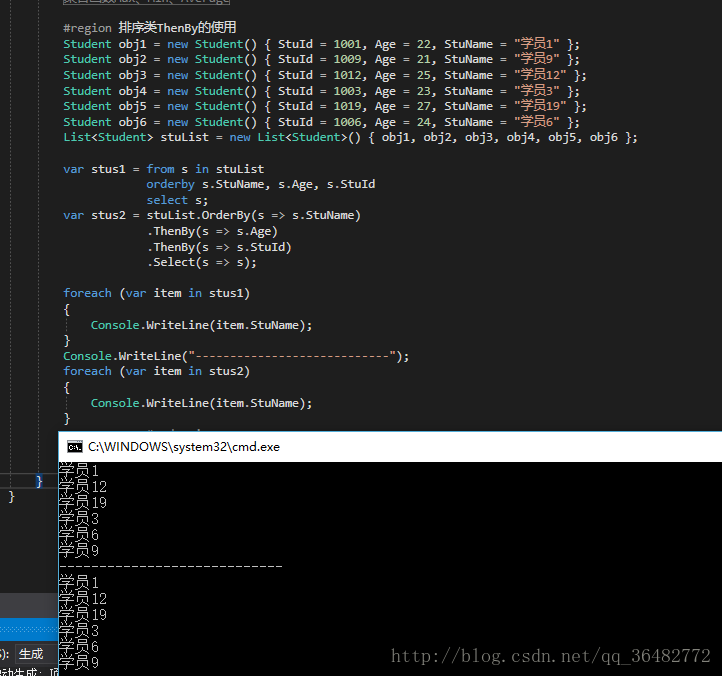Click the obj2 student declaration line

coord(321,59)
